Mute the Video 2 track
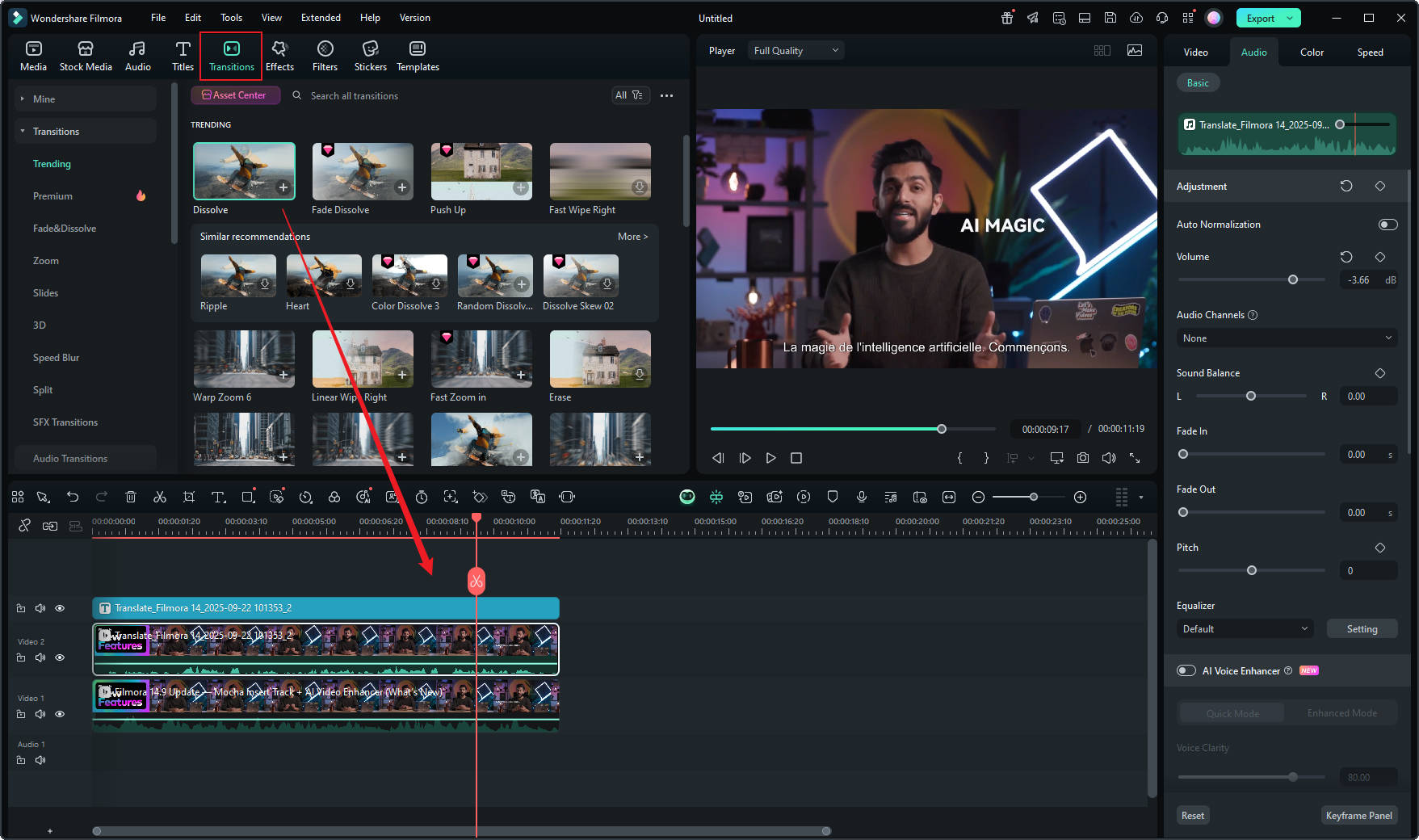This screenshot has width=1419, height=840. [x=40, y=657]
